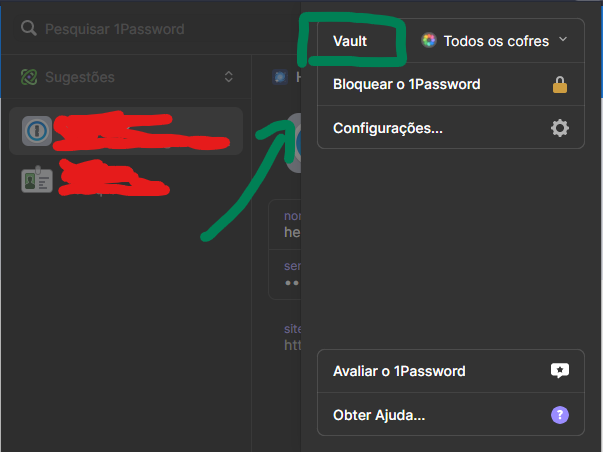The width and height of the screenshot is (603, 452).
Task: Type in the Pesquisar 1Password search field
Action: pyautogui.click(x=150, y=29)
